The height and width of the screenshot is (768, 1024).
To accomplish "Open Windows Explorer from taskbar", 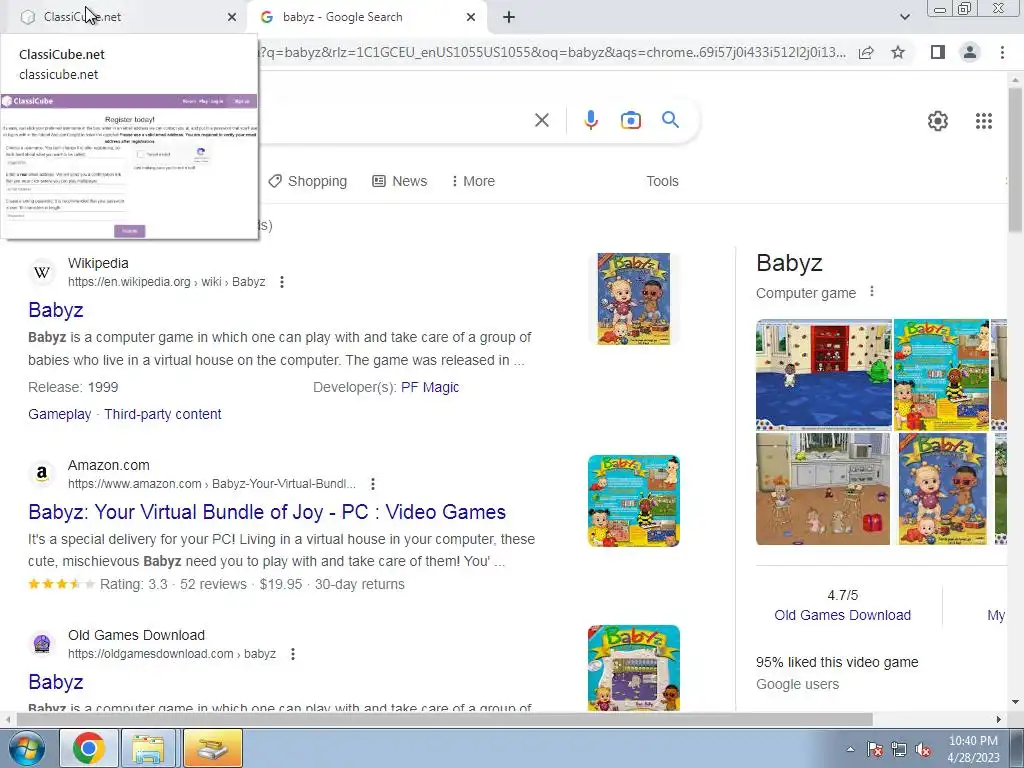I will click(x=148, y=748).
